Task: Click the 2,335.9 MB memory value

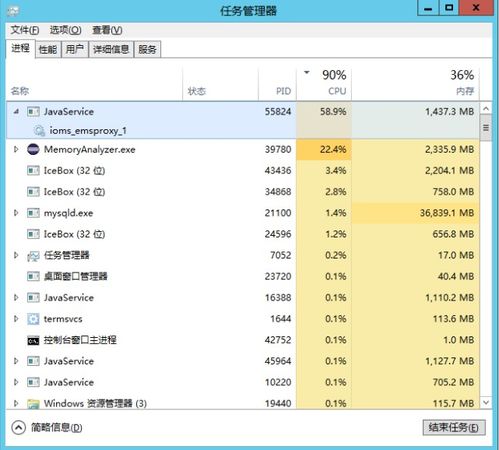Action: [x=449, y=149]
